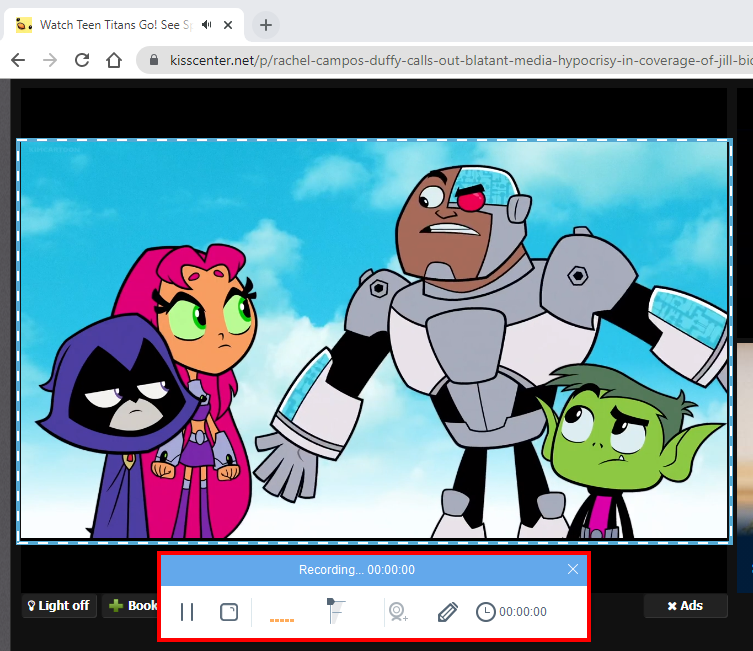Enable the webcam icon in recorder toolbar
Screen dimensions: 753x651
coord(398,612)
